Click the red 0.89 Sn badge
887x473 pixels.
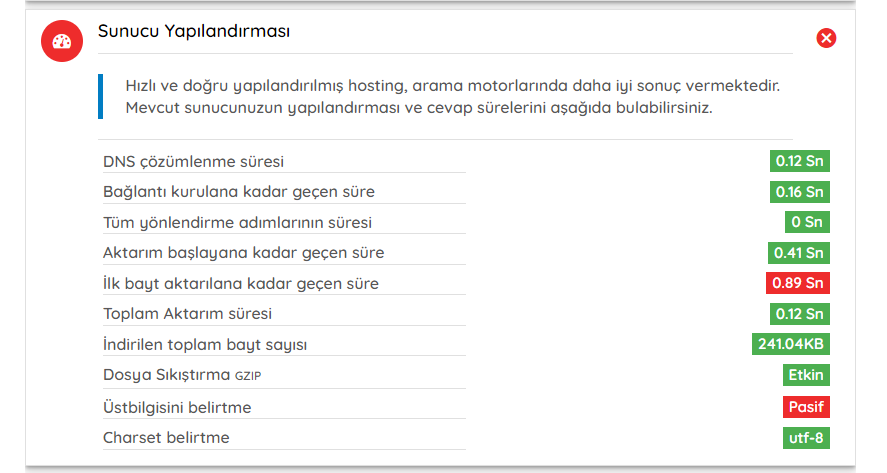pyautogui.click(x=798, y=283)
